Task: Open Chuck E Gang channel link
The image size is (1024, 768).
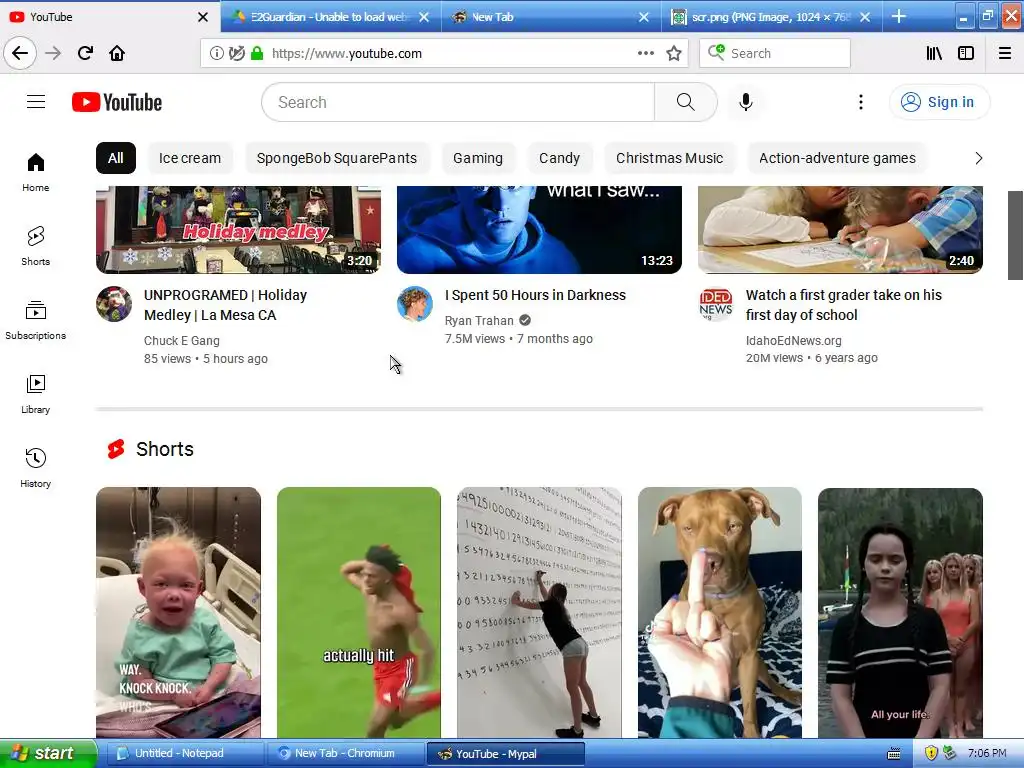Action: pyautogui.click(x=182, y=341)
